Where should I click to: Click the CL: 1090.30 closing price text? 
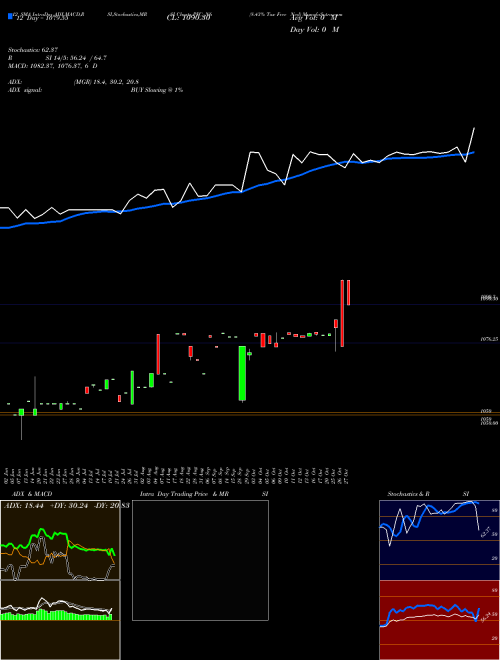[x=189, y=18]
